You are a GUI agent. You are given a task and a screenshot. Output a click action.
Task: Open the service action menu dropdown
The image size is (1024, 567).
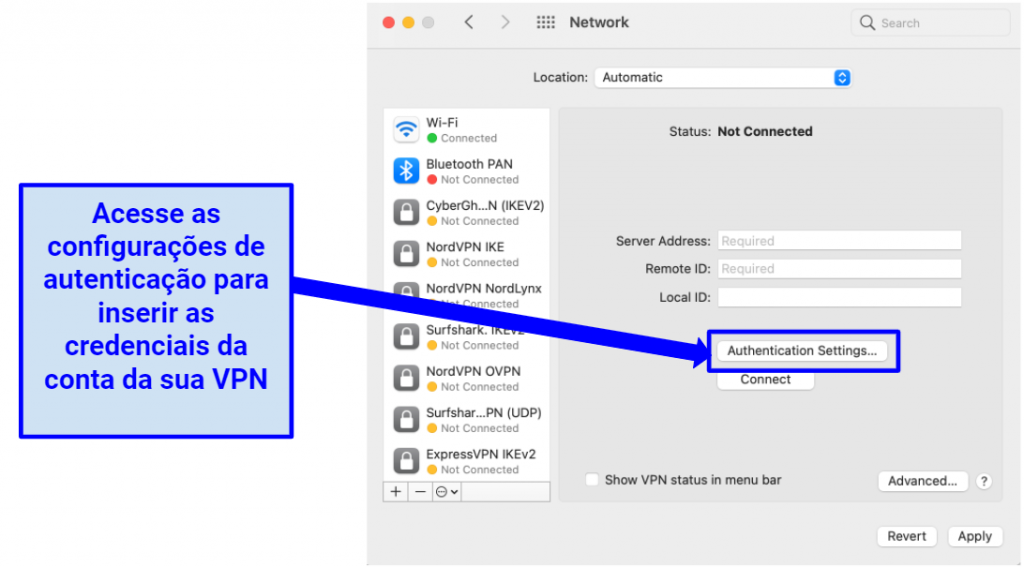[x=447, y=492]
